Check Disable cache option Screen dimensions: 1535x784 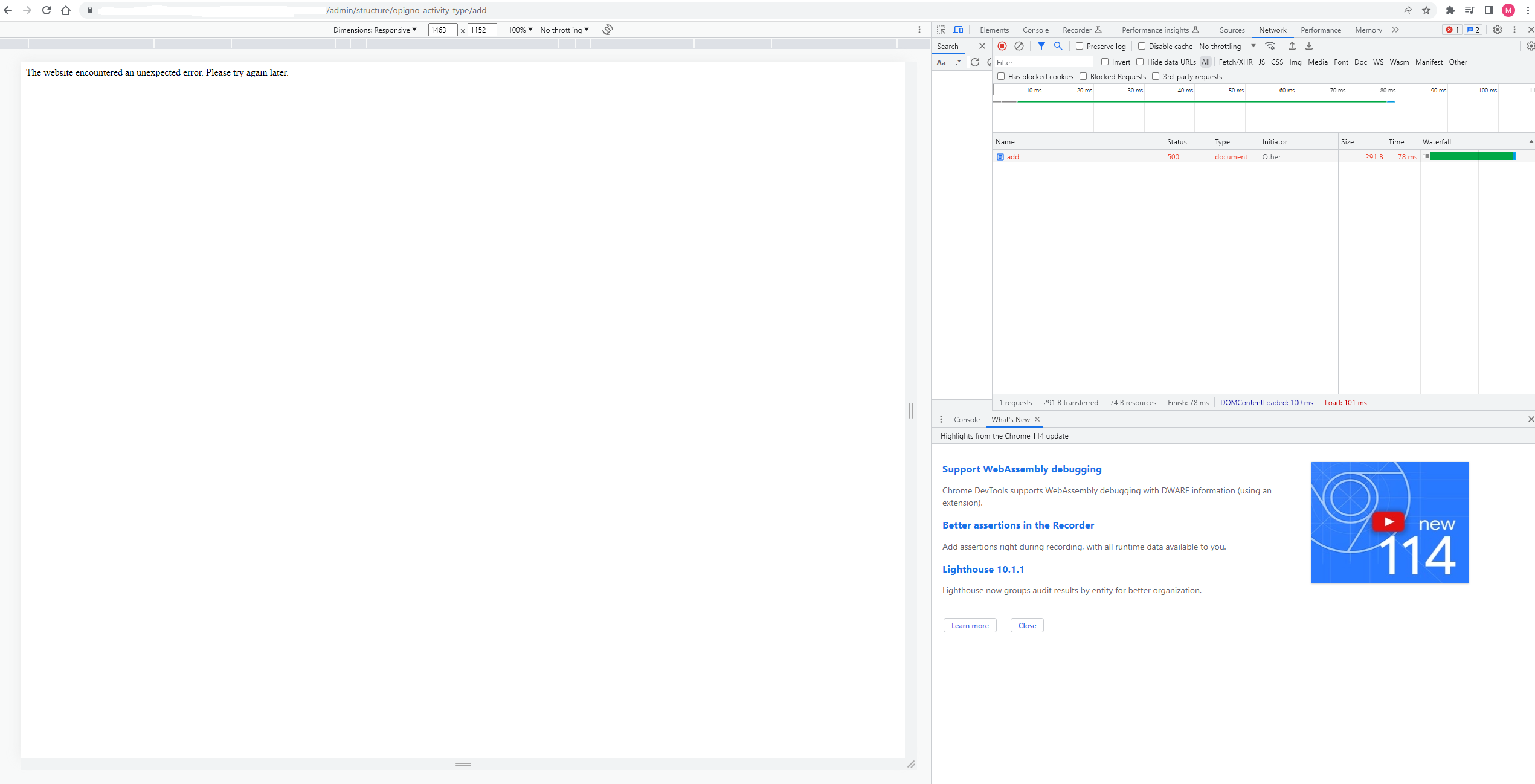(x=1142, y=46)
